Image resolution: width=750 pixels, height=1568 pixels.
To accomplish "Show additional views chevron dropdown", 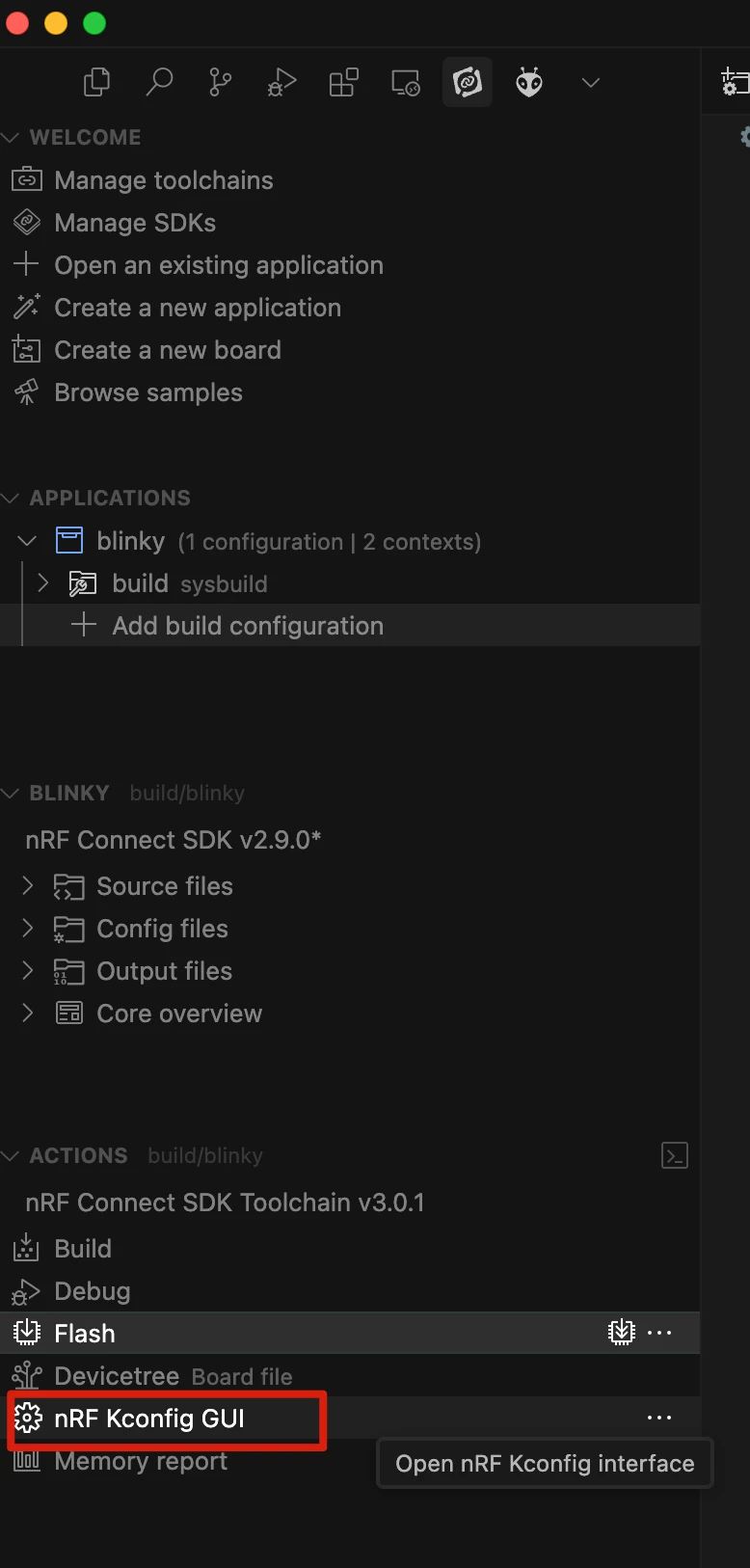I will [x=591, y=83].
